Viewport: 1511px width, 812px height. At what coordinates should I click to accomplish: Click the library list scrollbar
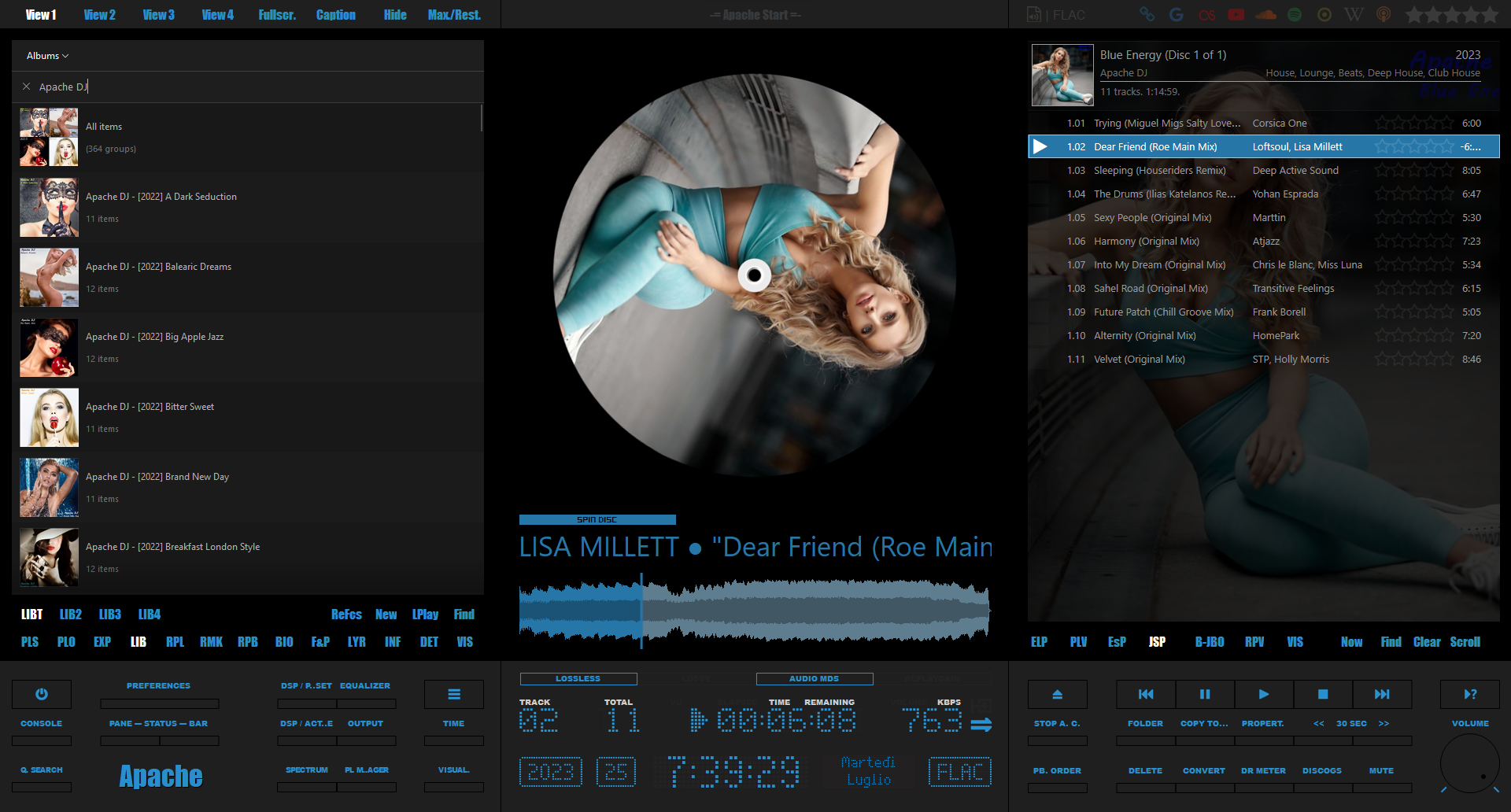pos(481,118)
